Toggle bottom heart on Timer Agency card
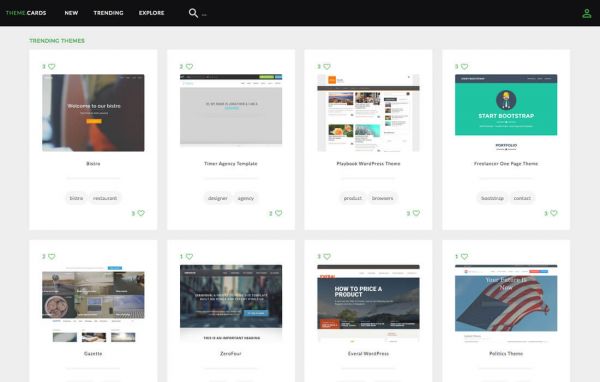The image size is (600, 382). click(x=279, y=213)
